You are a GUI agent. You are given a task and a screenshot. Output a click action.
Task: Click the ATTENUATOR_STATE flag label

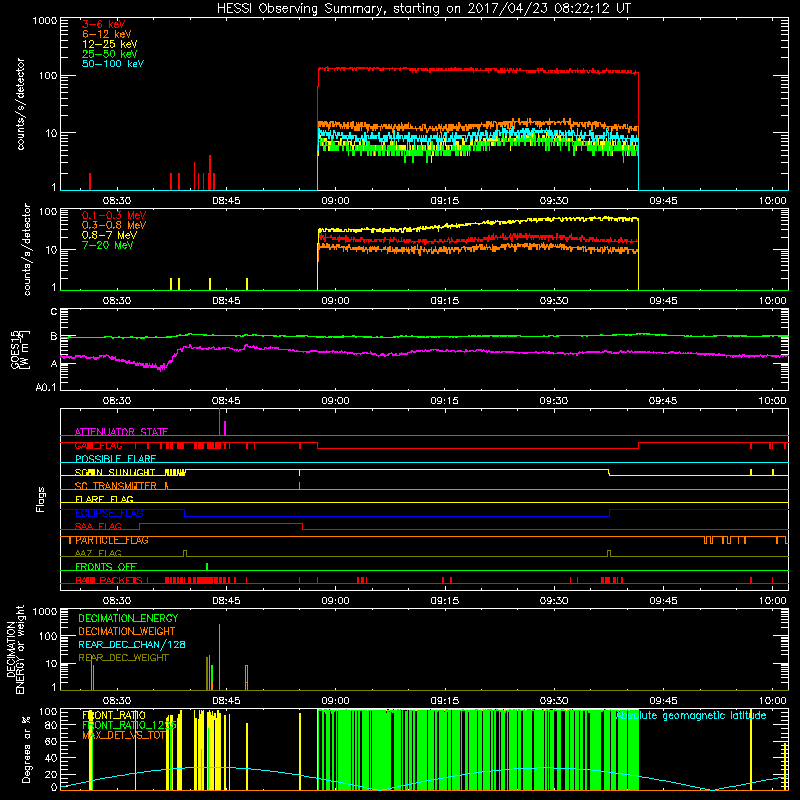(x=121, y=432)
